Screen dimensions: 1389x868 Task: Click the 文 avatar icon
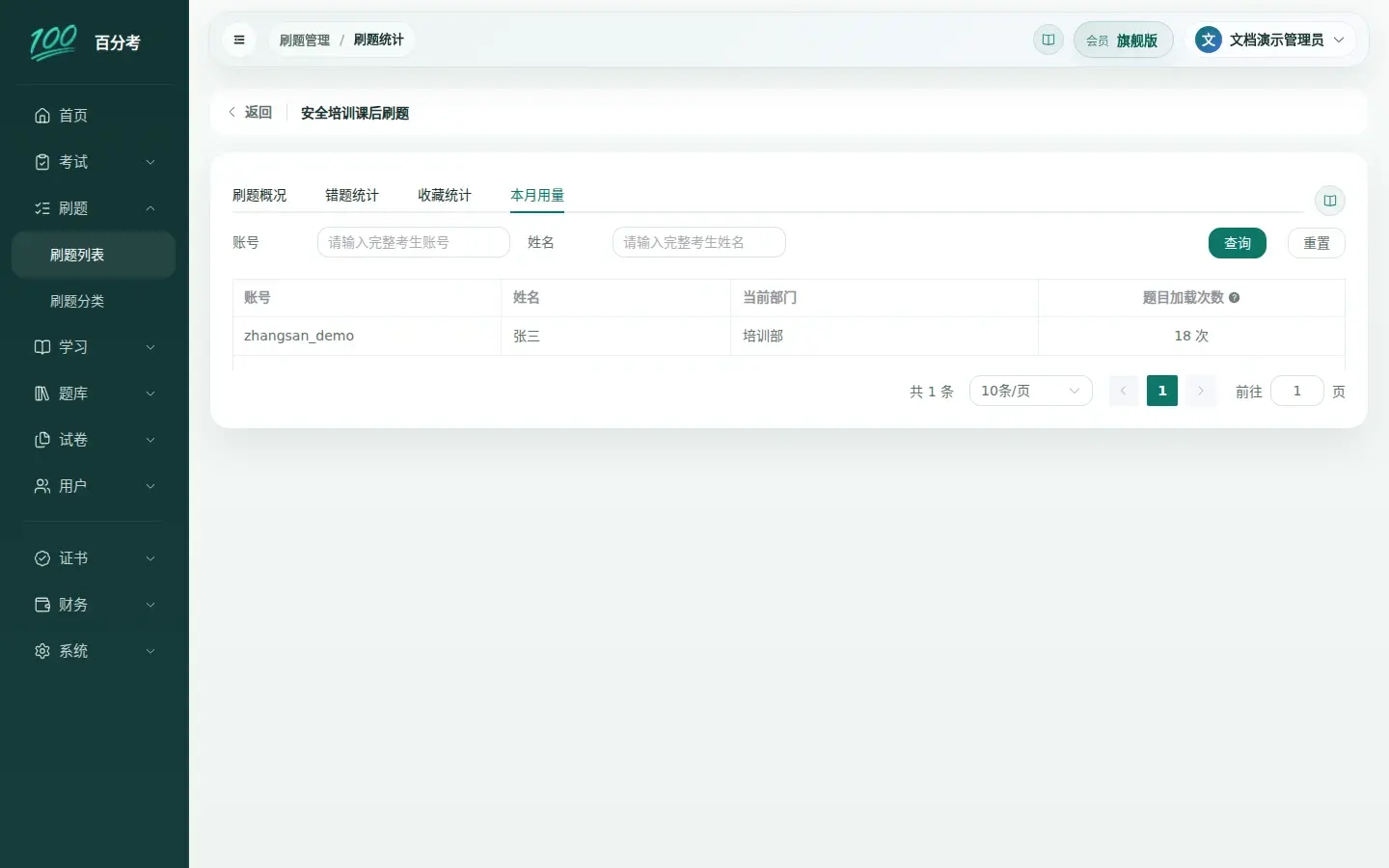coord(1209,40)
